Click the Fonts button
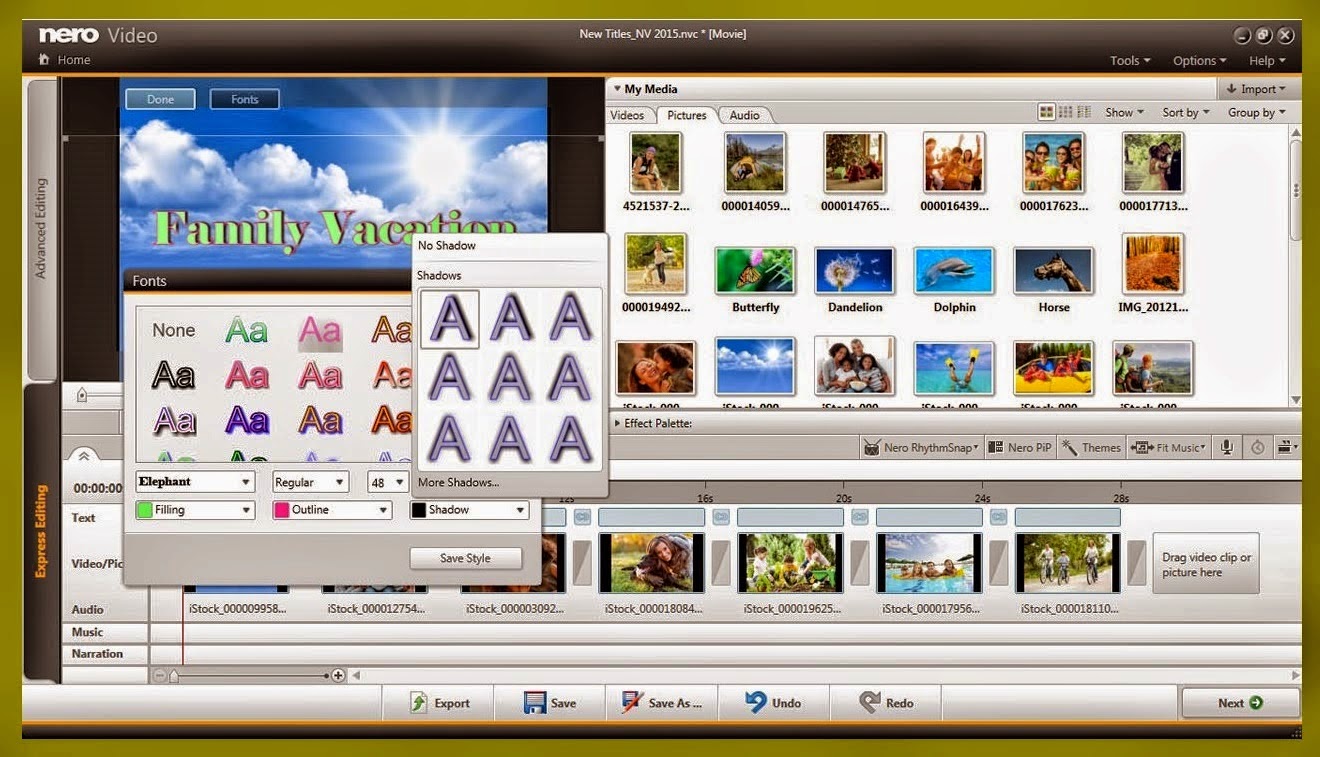1320x757 pixels. pos(244,99)
